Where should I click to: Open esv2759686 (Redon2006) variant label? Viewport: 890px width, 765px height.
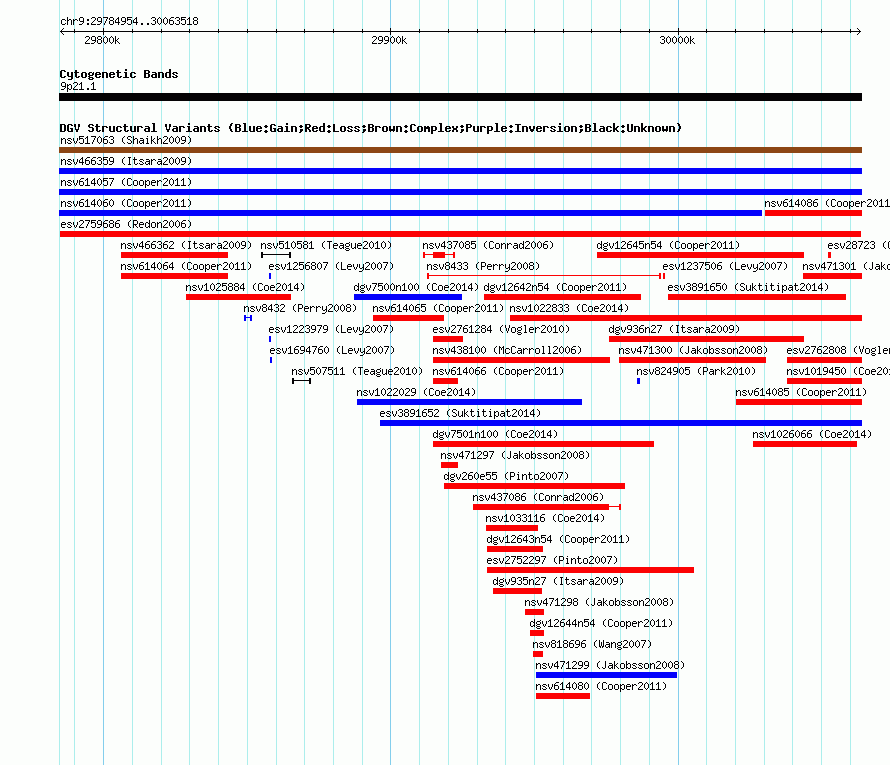click(x=126, y=224)
